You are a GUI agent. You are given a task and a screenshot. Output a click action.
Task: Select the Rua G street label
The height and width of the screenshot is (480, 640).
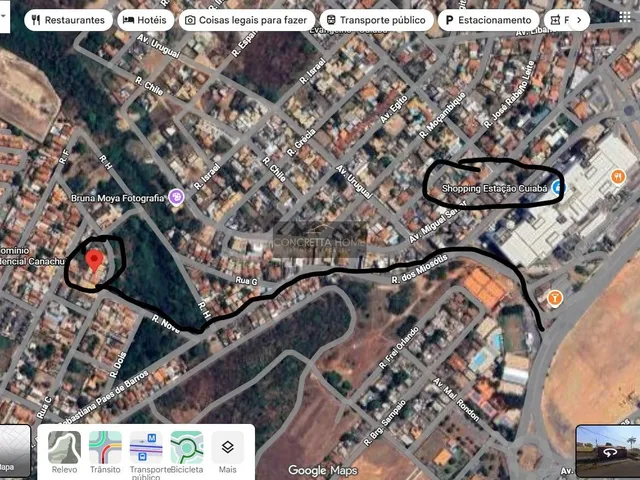[246, 281]
